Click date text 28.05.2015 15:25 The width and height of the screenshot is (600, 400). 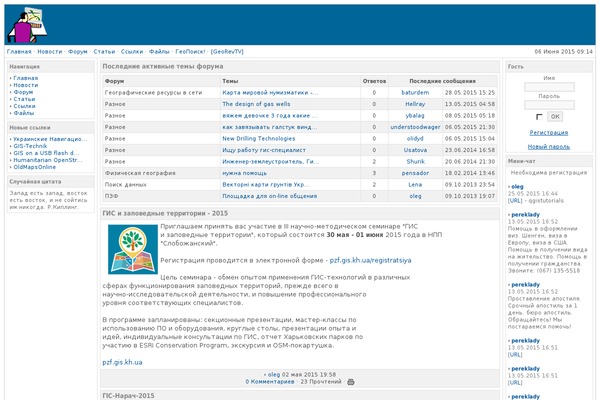(470, 93)
